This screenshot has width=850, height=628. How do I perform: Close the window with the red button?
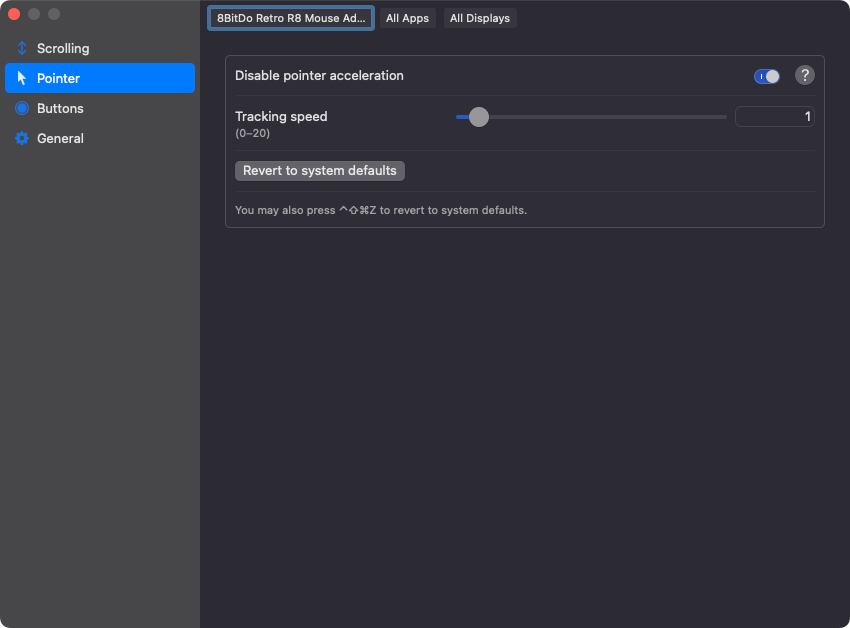pos(14,14)
